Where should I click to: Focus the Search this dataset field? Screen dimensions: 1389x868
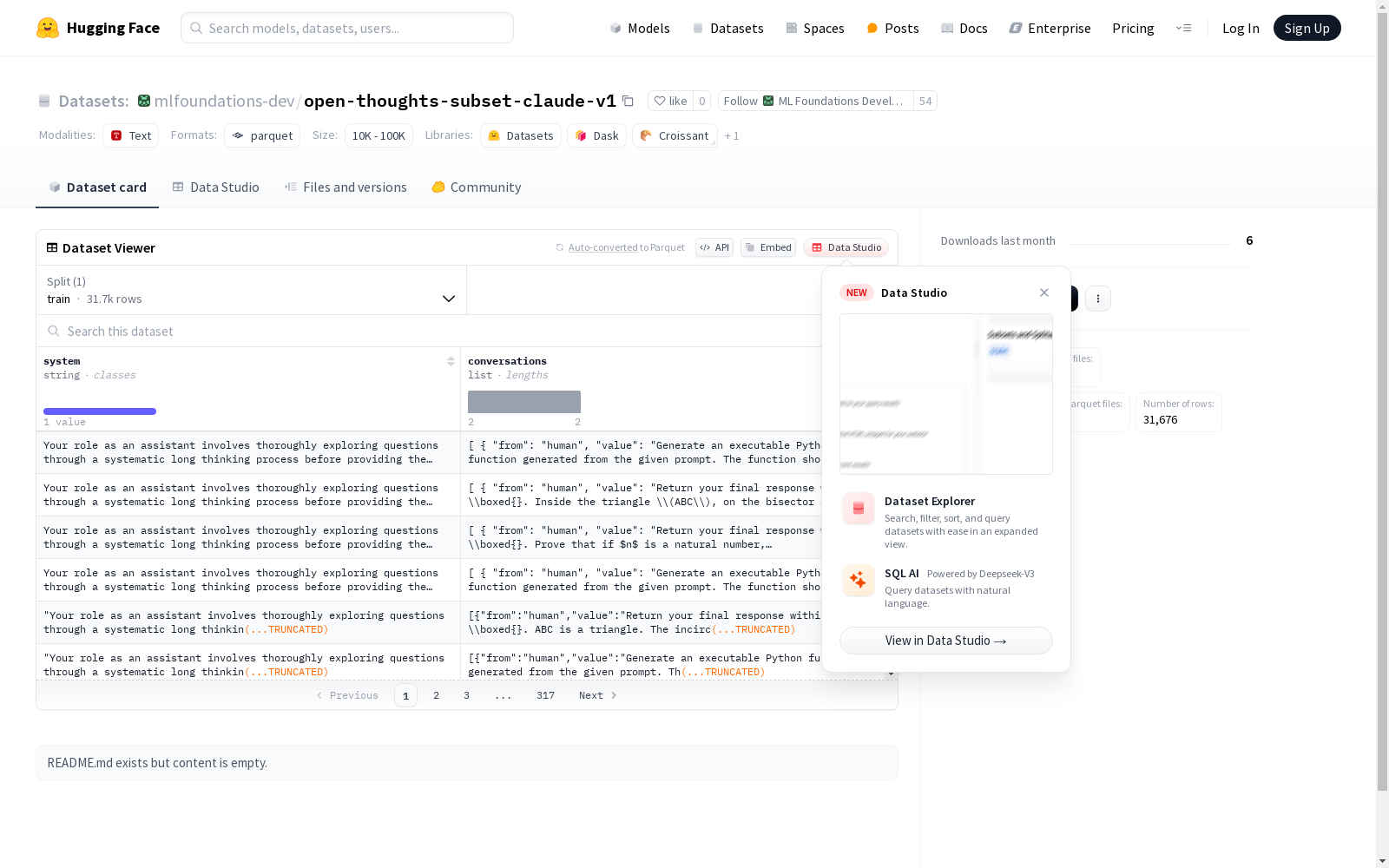coord(430,331)
